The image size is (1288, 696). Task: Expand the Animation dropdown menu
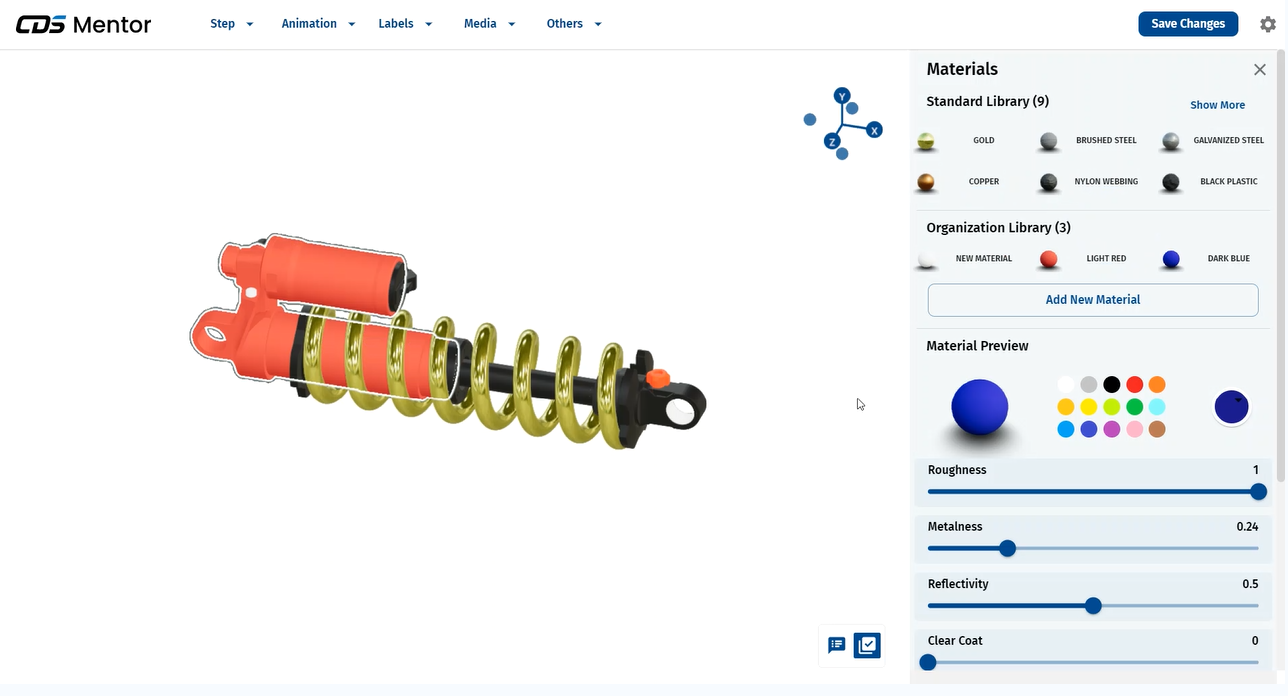point(318,24)
